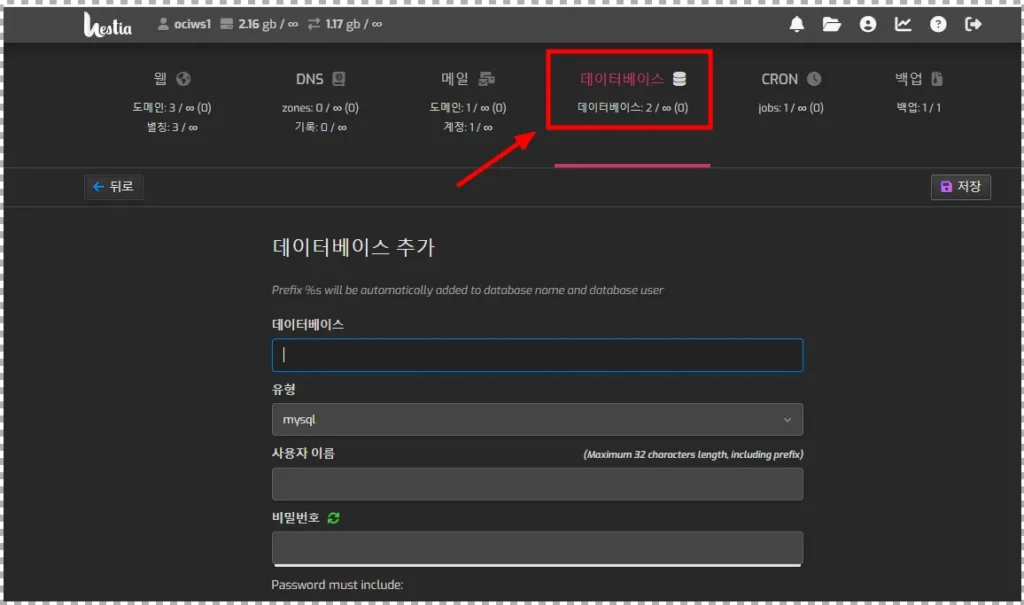1024x605 pixels.
Task: Save with the 저장 button
Action: [x=960, y=187]
